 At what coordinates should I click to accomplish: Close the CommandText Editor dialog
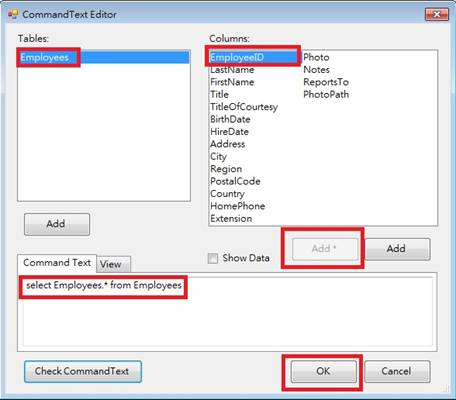[x=436, y=14]
